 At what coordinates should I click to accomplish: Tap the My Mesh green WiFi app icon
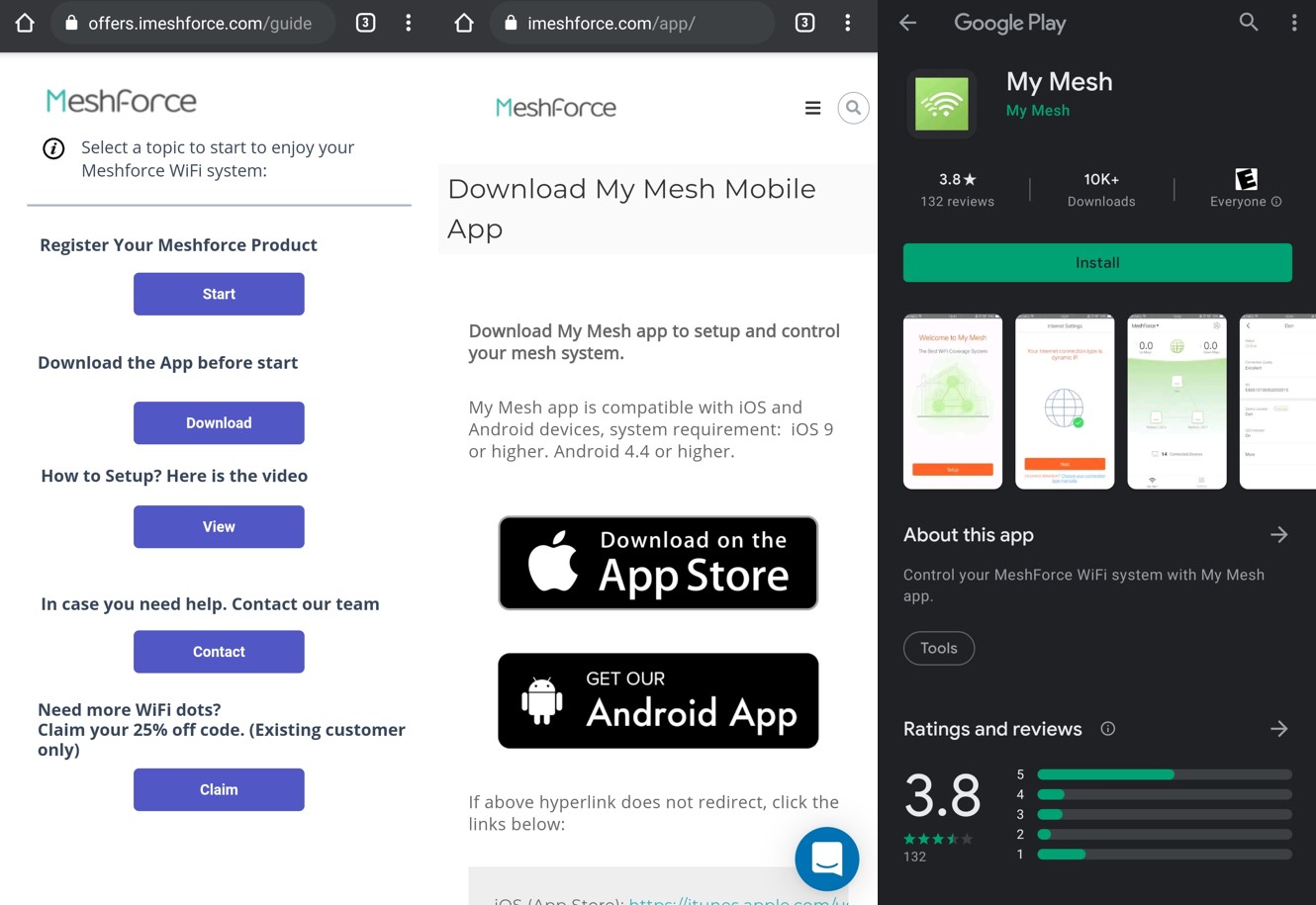(x=942, y=103)
